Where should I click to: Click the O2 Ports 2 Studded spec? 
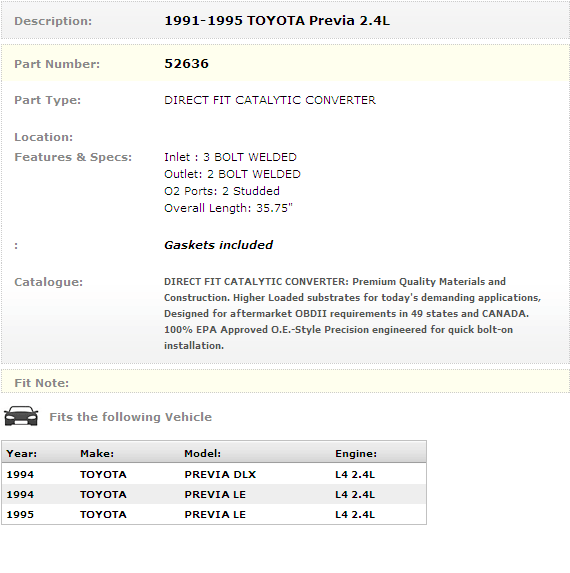coord(222,191)
